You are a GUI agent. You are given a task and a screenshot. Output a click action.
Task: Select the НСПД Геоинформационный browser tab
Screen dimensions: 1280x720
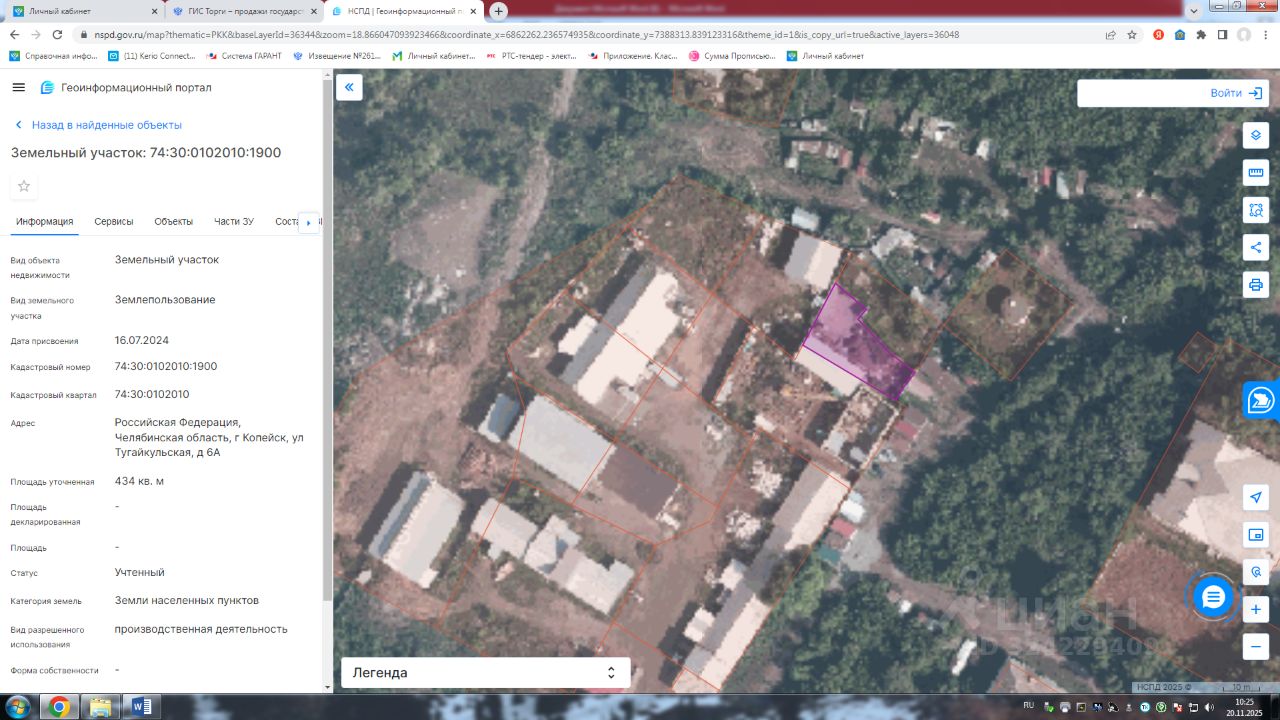click(405, 11)
